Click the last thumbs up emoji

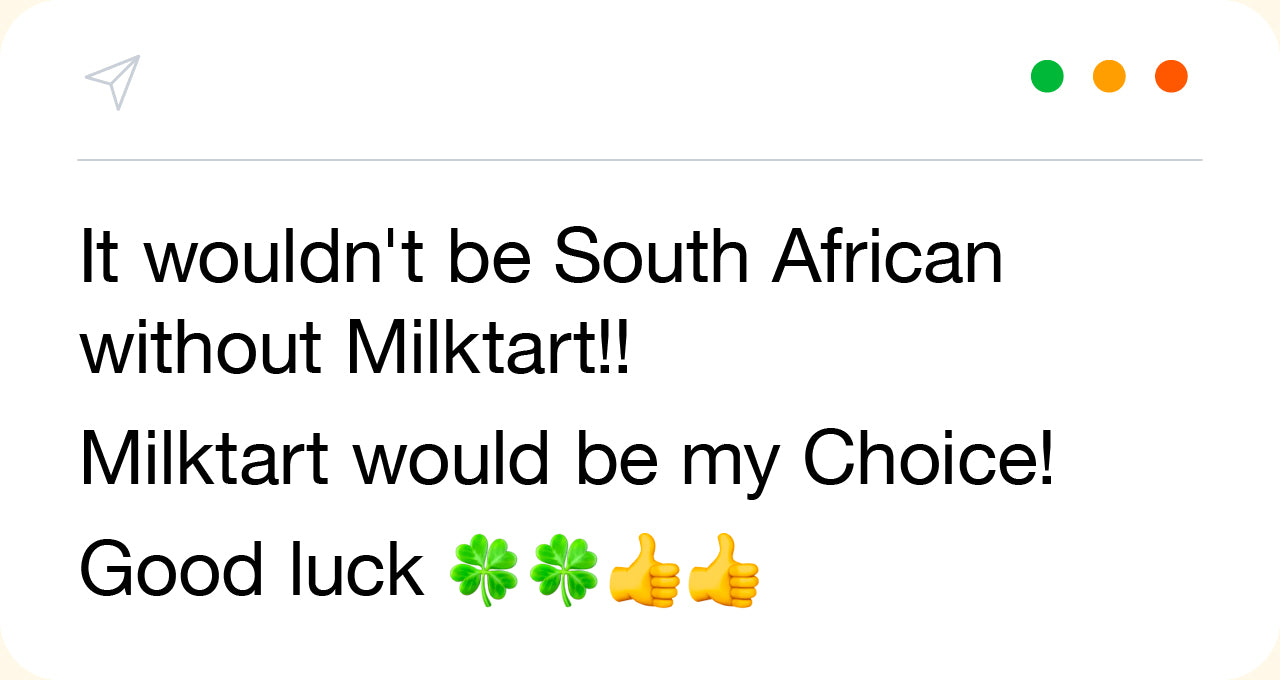point(723,571)
